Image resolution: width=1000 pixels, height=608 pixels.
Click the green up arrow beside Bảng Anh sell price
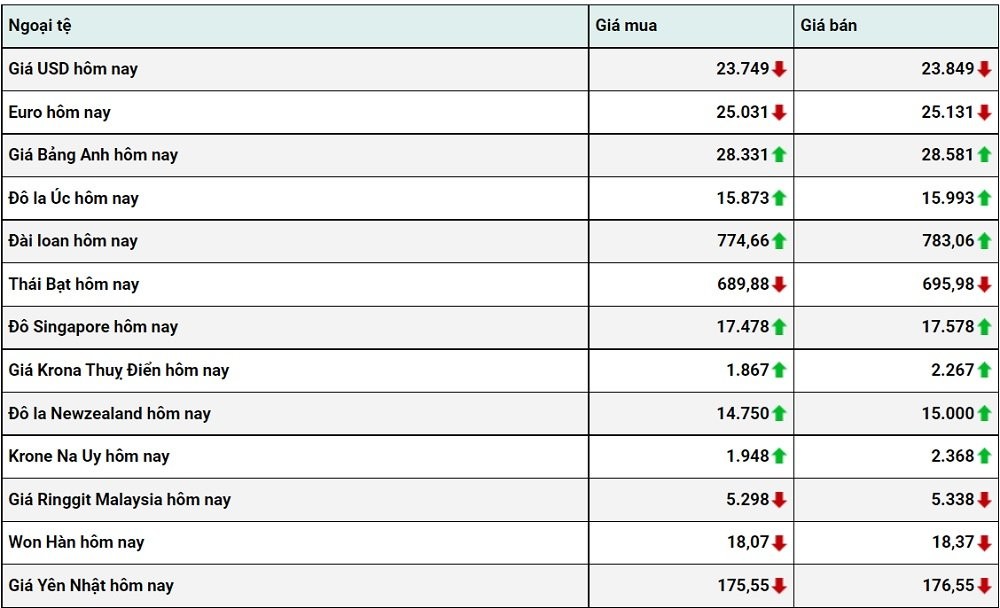tap(984, 155)
